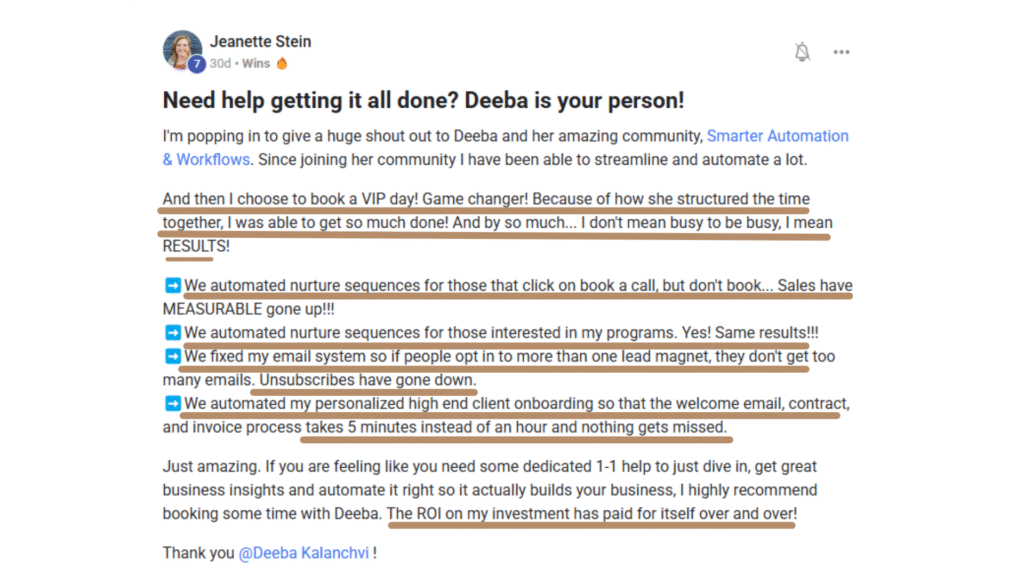This screenshot has height=576, width=1024.
Task: Click arrow icon before 'We fixed my email system'
Action: coord(172,356)
